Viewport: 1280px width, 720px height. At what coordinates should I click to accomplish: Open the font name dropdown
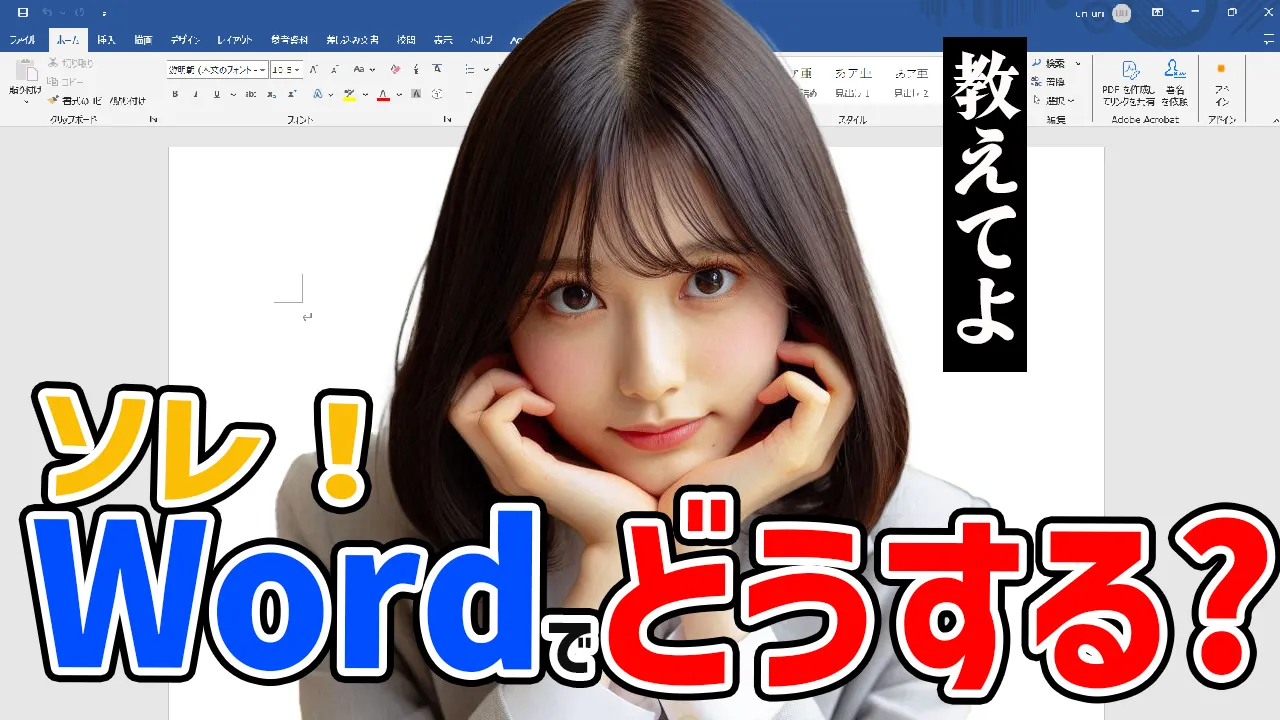coord(263,70)
